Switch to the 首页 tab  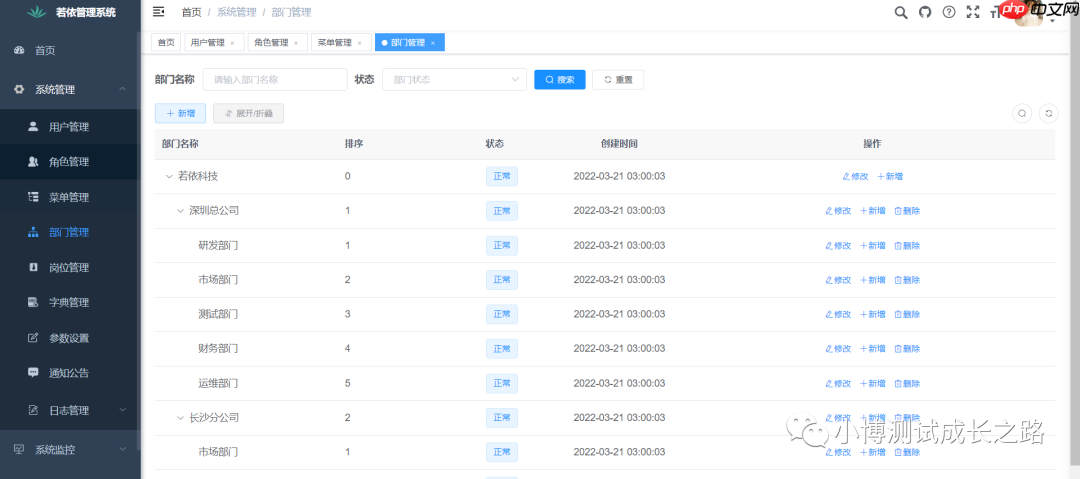[x=166, y=43]
